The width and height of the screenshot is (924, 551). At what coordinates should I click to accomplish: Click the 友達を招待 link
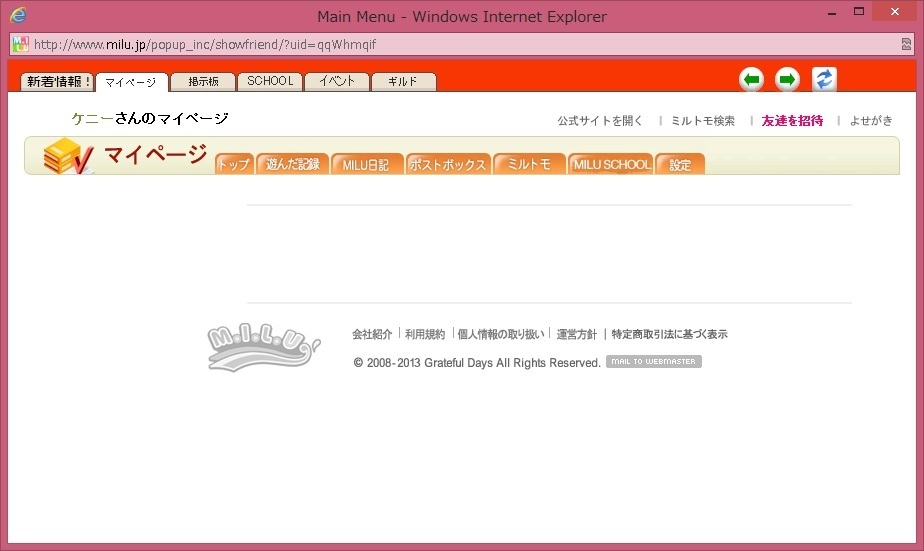[x=792, y=121]
